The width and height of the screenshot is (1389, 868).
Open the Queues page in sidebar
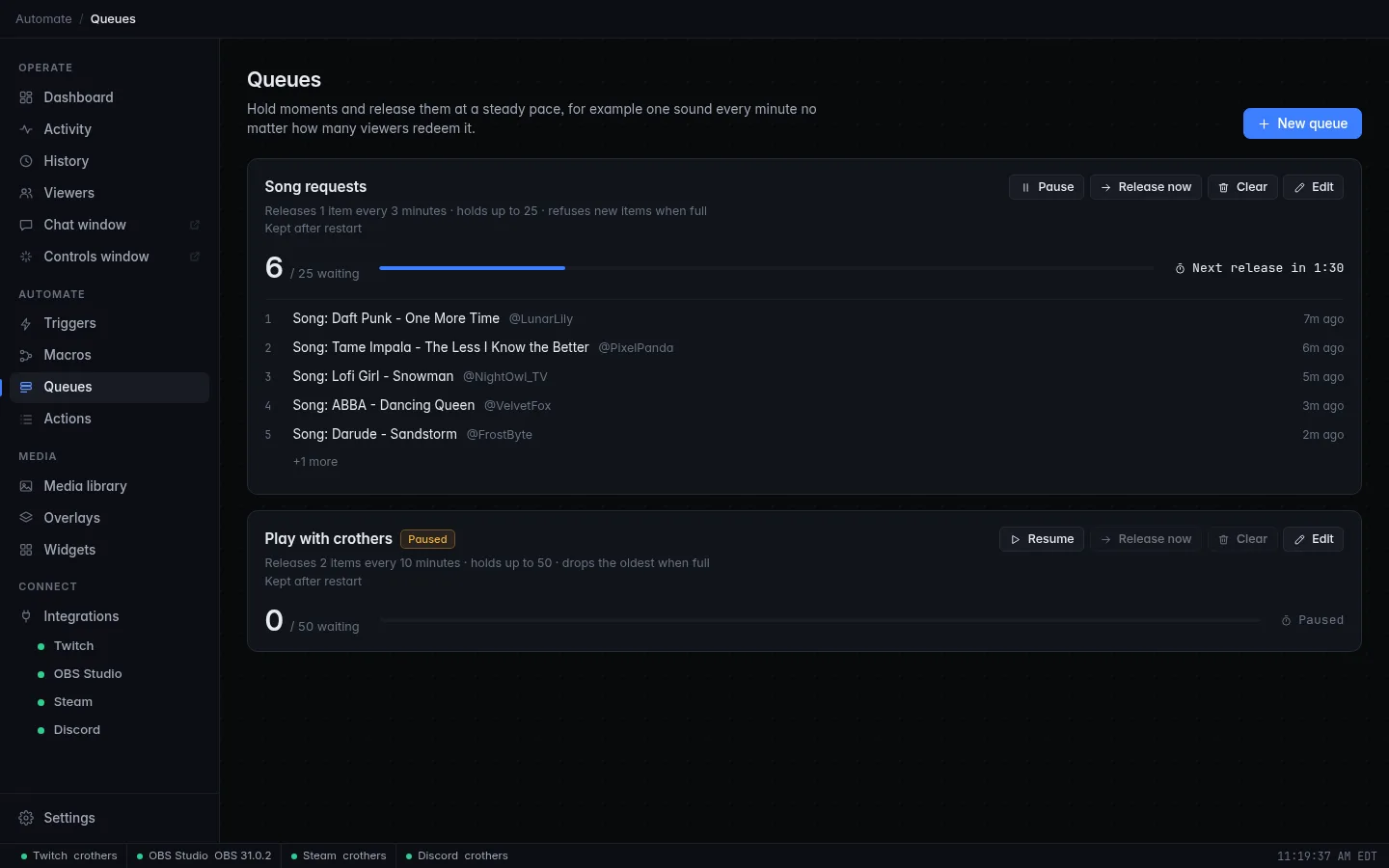[110, 387]
